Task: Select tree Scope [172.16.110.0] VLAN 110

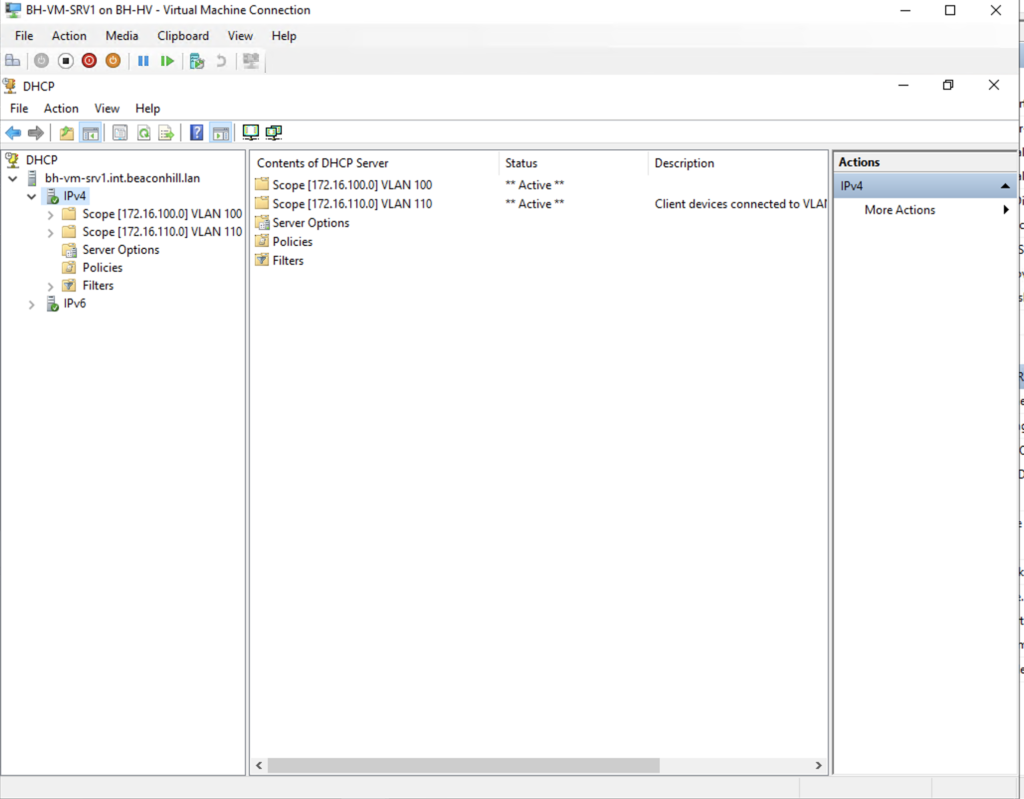Action: [162, 232]
